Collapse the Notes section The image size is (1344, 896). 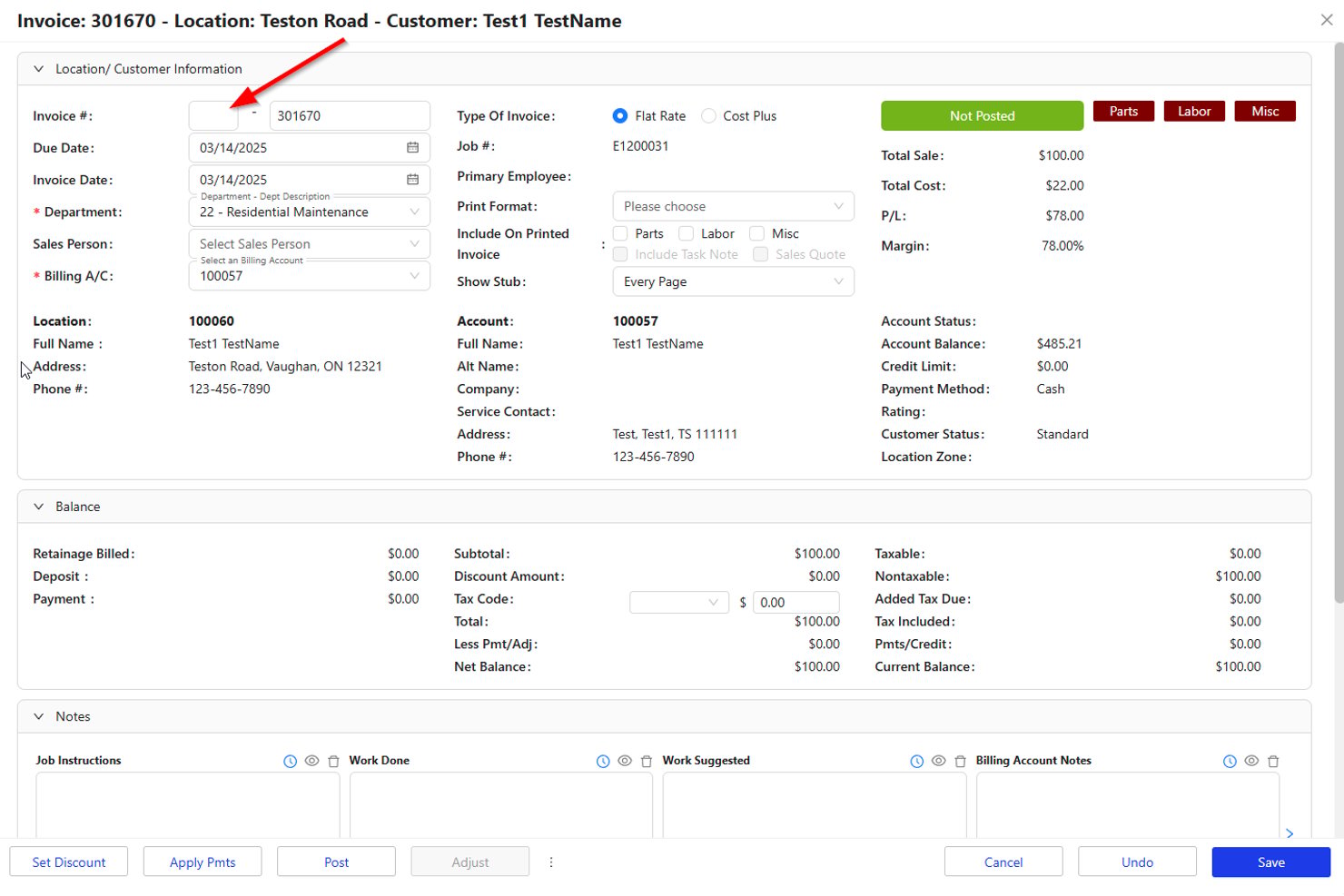[38, 716]
